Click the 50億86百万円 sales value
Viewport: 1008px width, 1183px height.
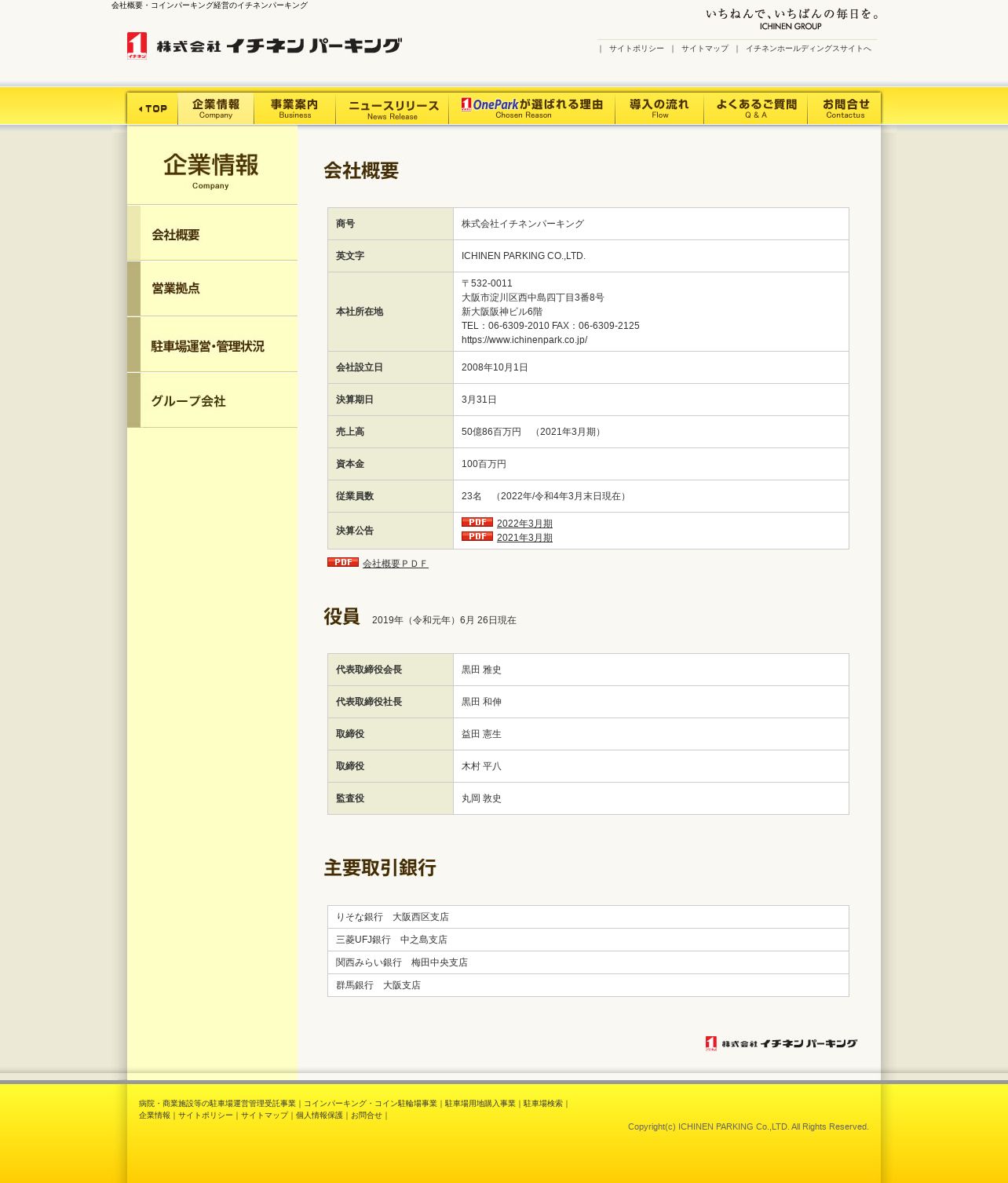tap(491, 432)
